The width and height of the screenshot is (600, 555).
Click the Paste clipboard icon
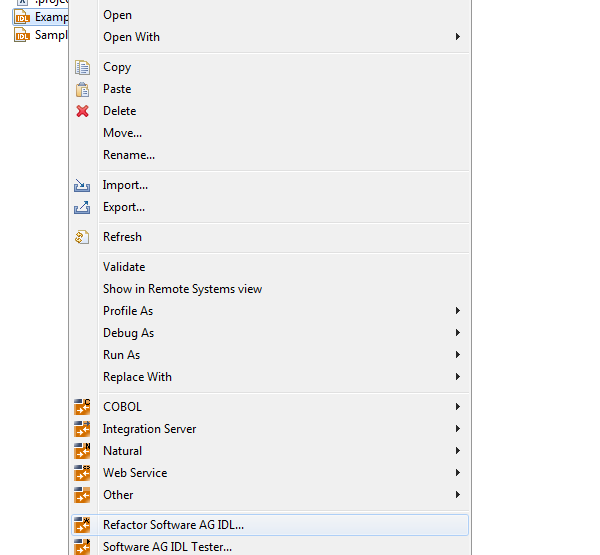pyautogui.click(x=82, y=90)
